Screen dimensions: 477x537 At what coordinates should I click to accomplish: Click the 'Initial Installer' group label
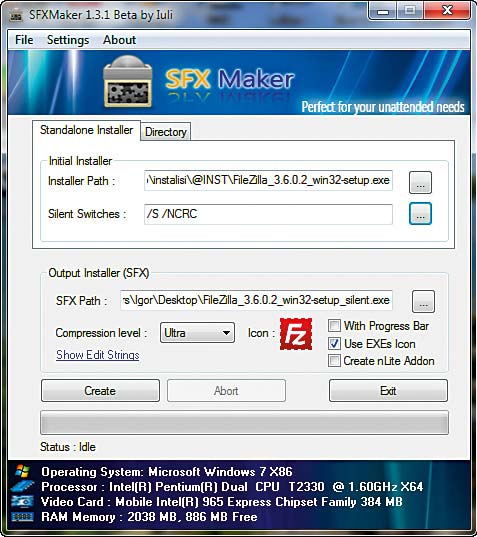[x=80, y=161]
